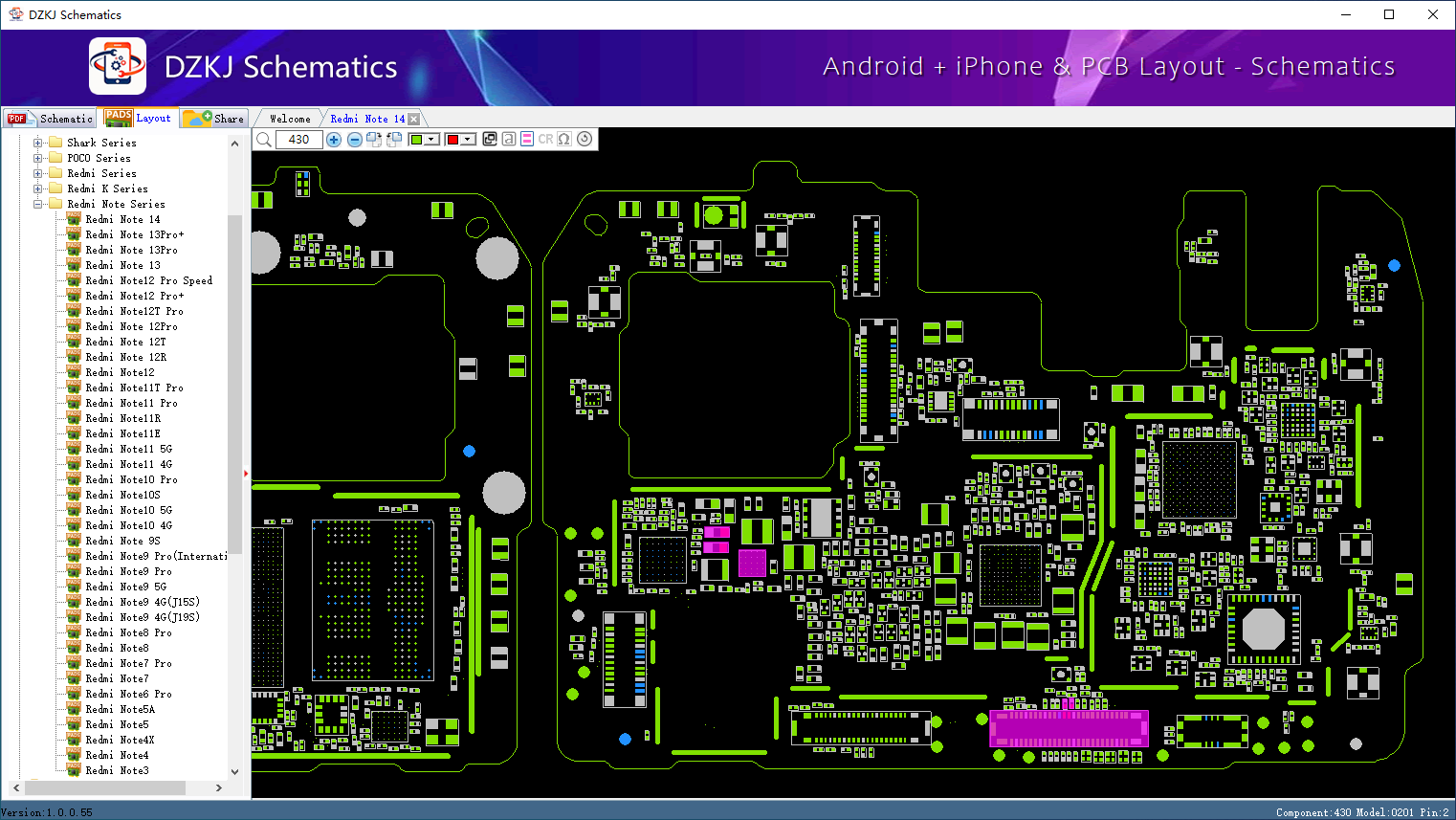Switch to the Welcome document tab

click(x=290, y=119)
